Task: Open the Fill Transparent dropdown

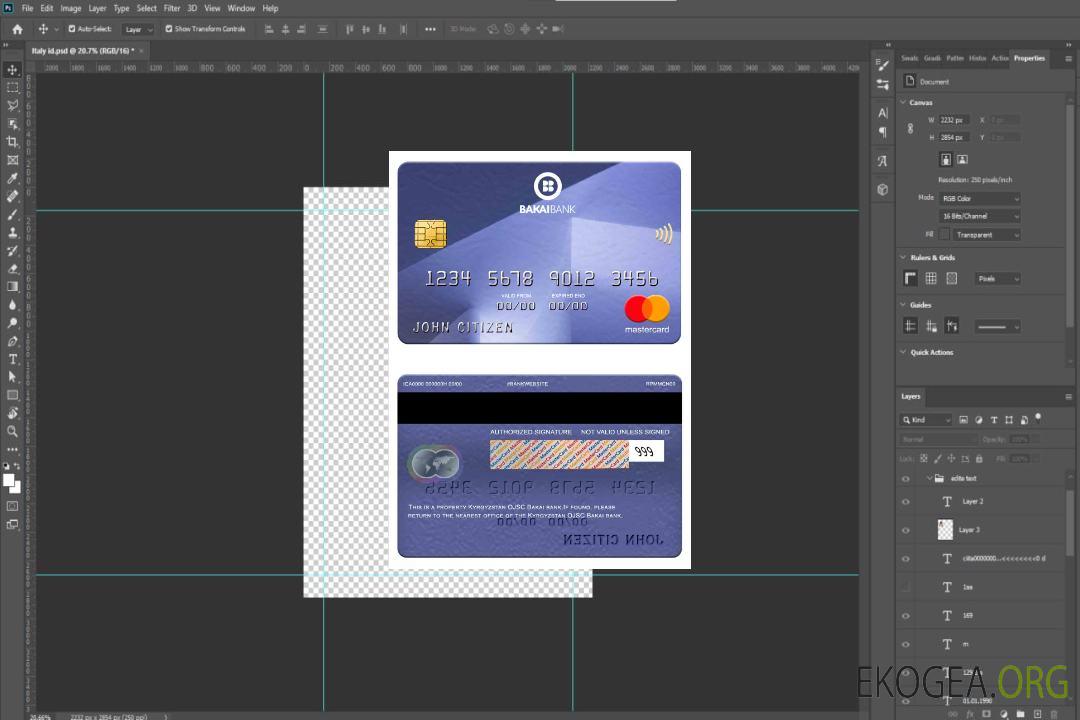Action: (x=986, y=235)
